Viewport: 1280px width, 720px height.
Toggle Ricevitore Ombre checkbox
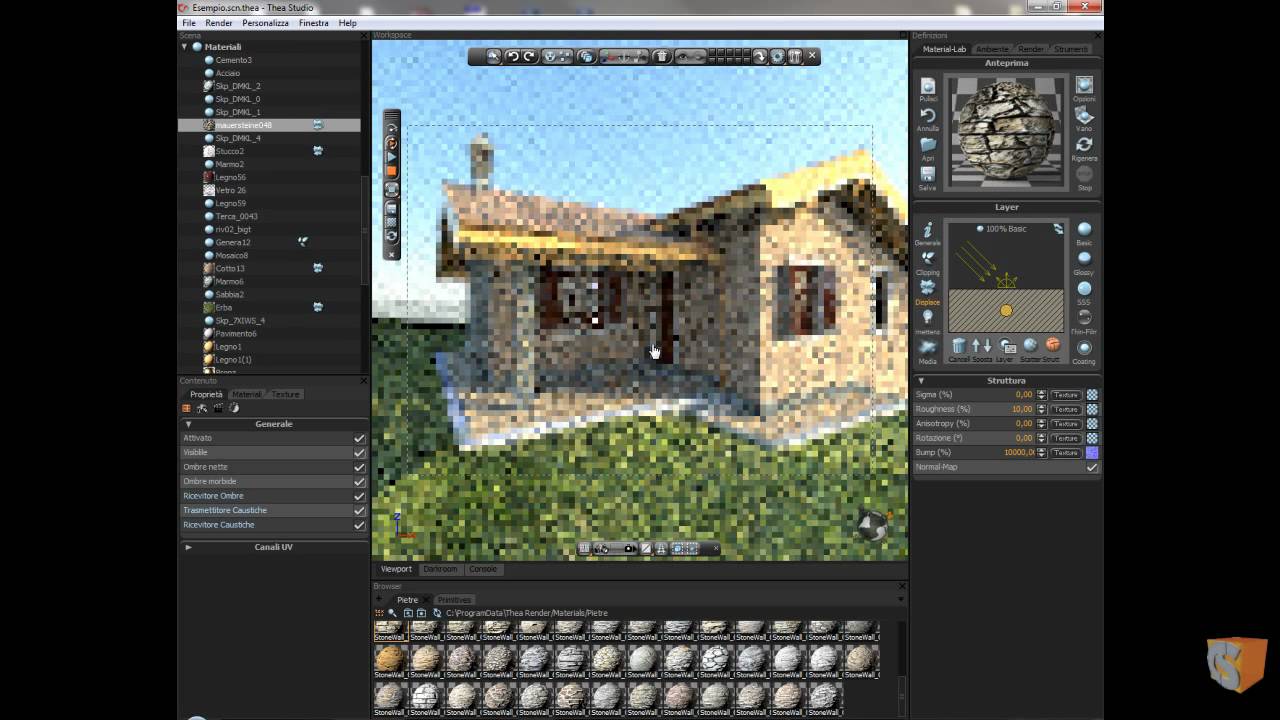[x=359, y=496]
